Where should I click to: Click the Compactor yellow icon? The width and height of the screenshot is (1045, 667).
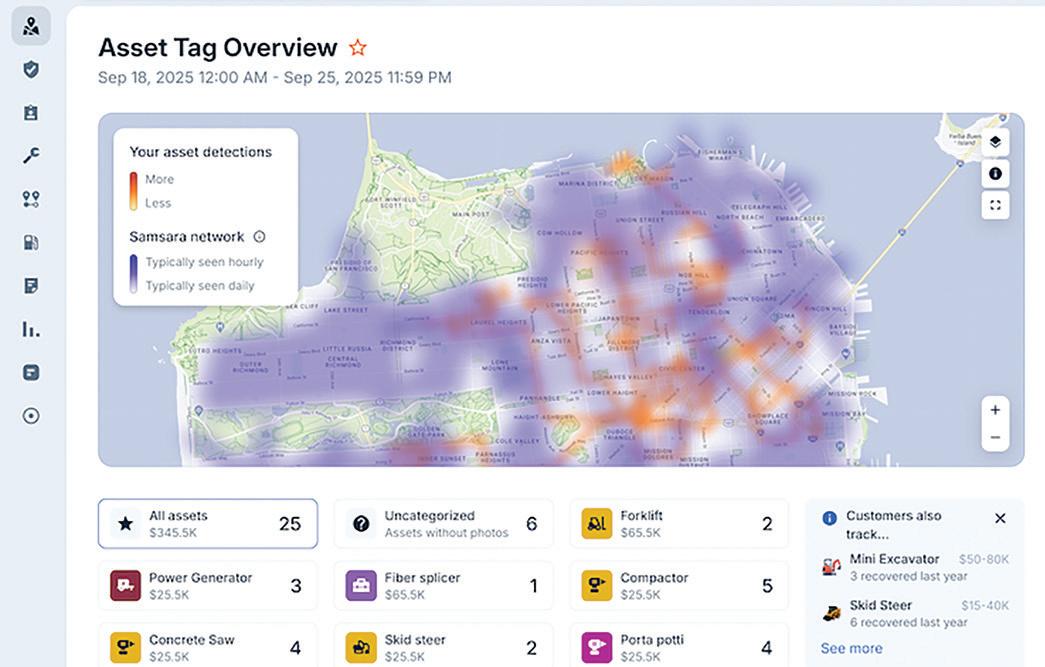[x=596, y=586]
